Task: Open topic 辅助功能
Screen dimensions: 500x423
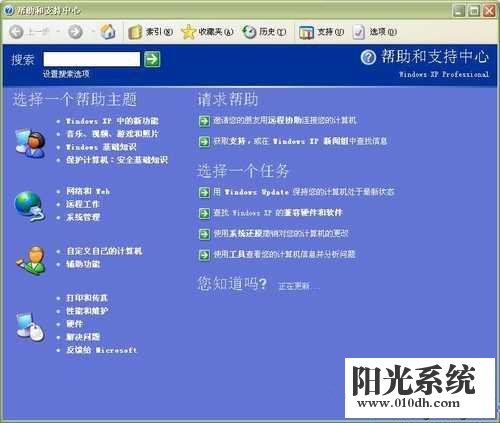Action: [83, 264]
